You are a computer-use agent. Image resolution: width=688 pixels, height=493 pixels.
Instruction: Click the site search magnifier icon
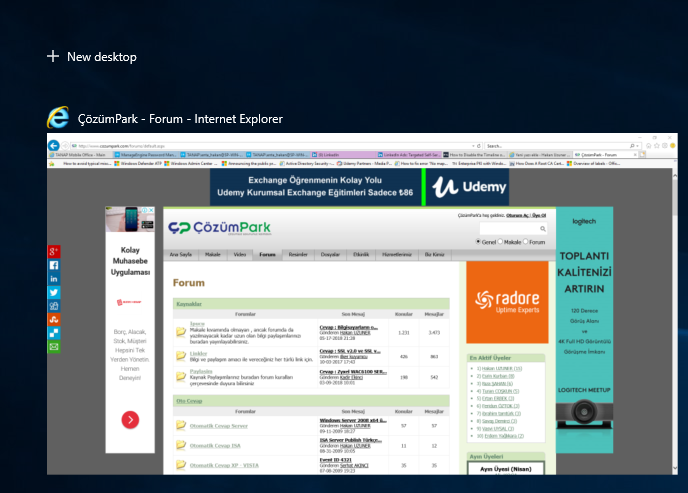(542, 229)
